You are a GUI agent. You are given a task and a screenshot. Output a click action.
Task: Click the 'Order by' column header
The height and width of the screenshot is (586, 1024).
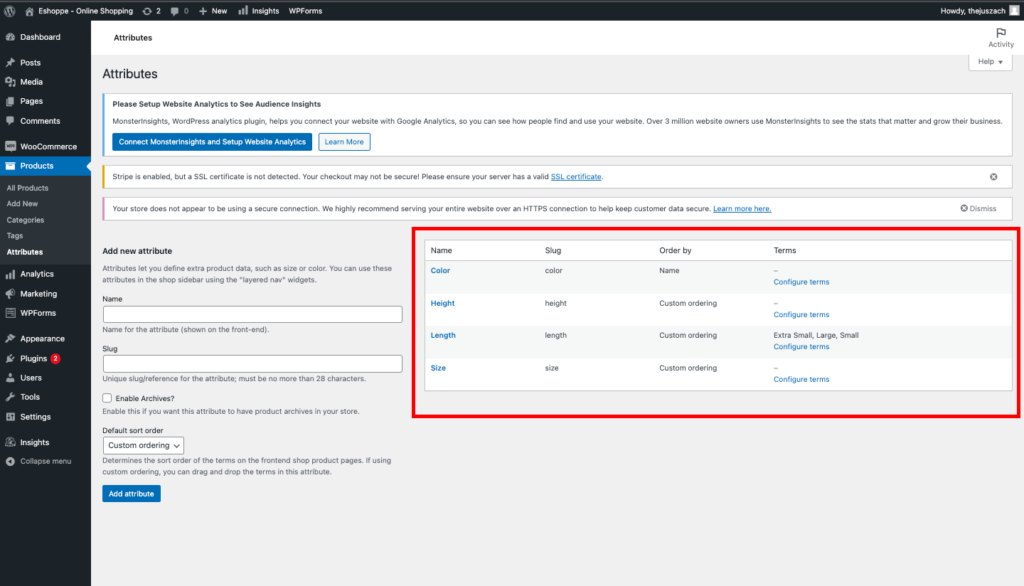coord(675,251)
